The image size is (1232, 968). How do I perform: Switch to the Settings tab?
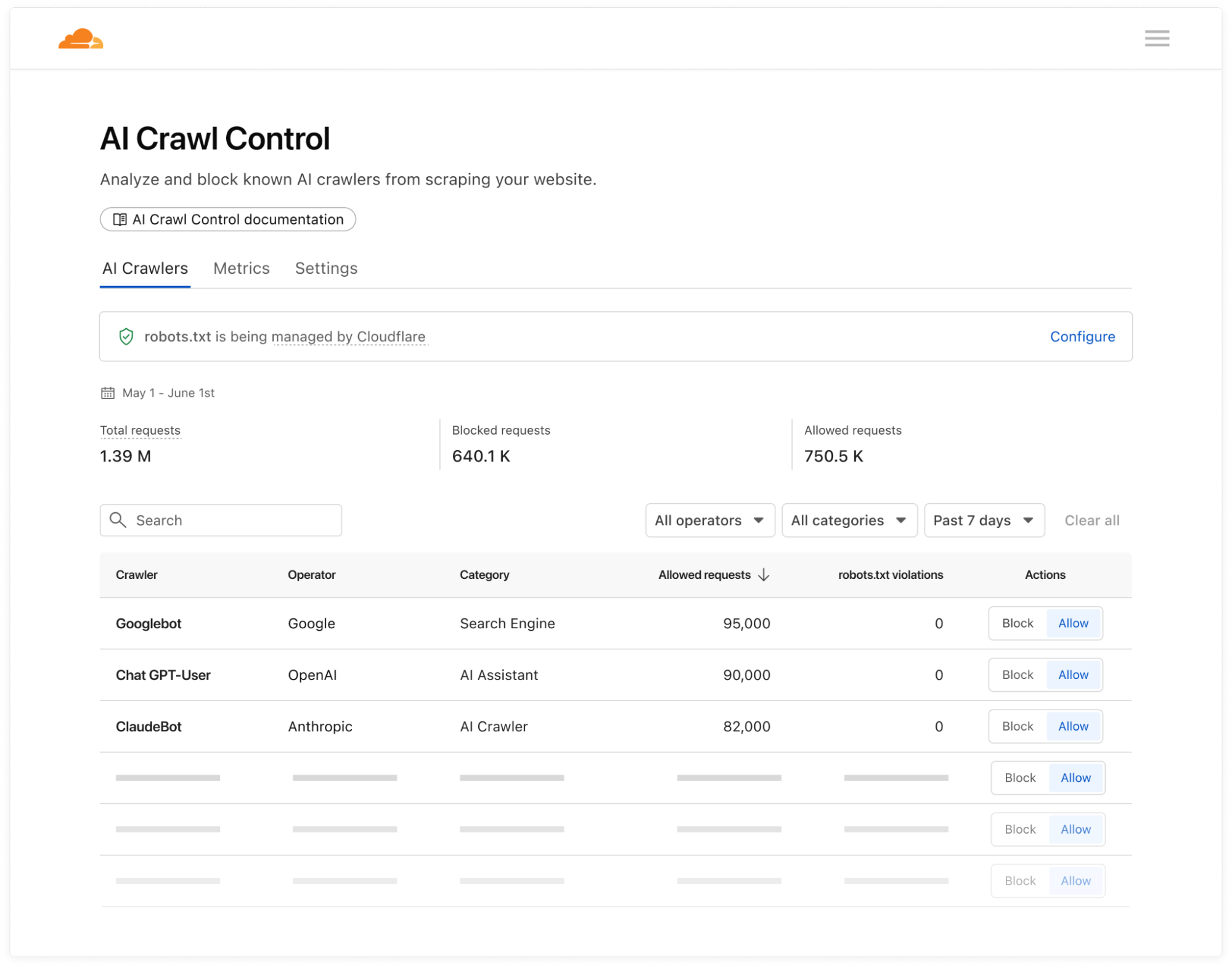coord(326,268)
